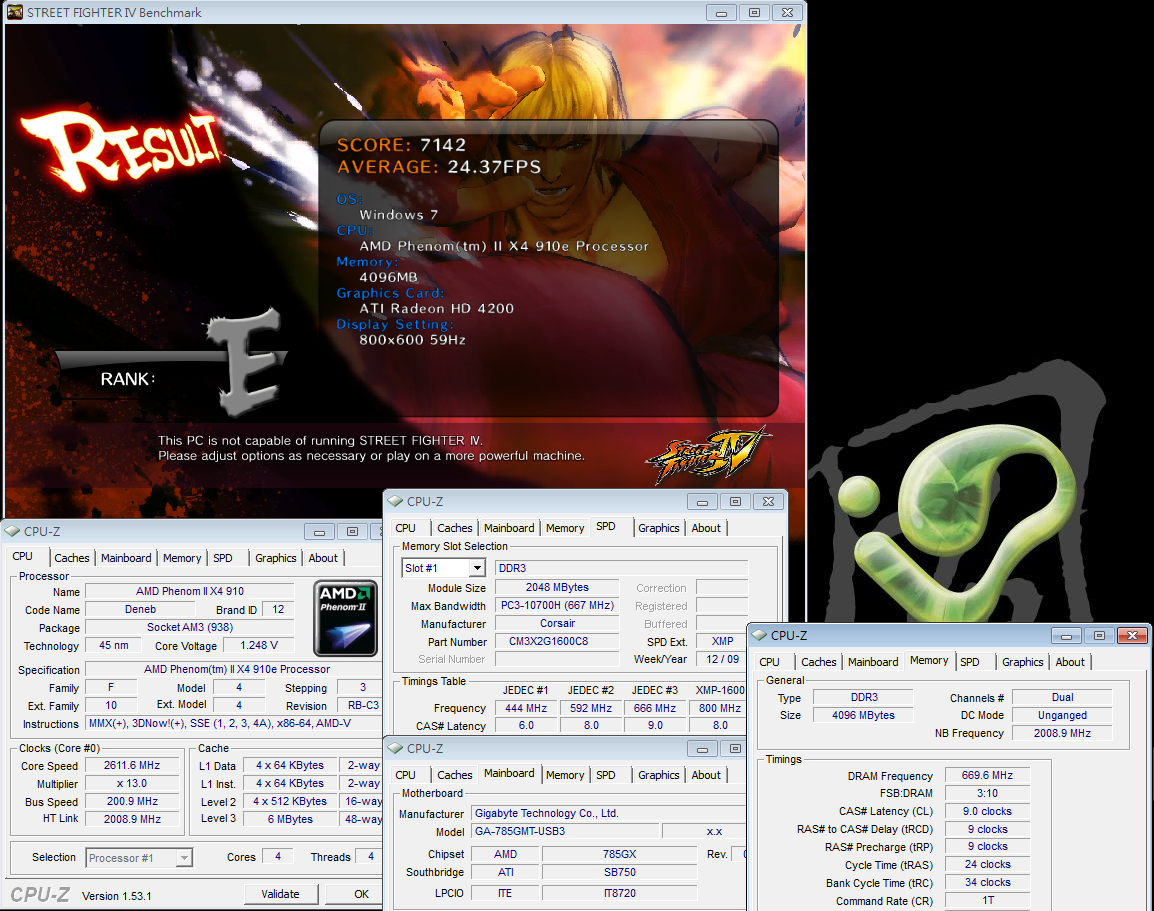Click the Validate button
The image size is (1154, 911).
[280, 894]
